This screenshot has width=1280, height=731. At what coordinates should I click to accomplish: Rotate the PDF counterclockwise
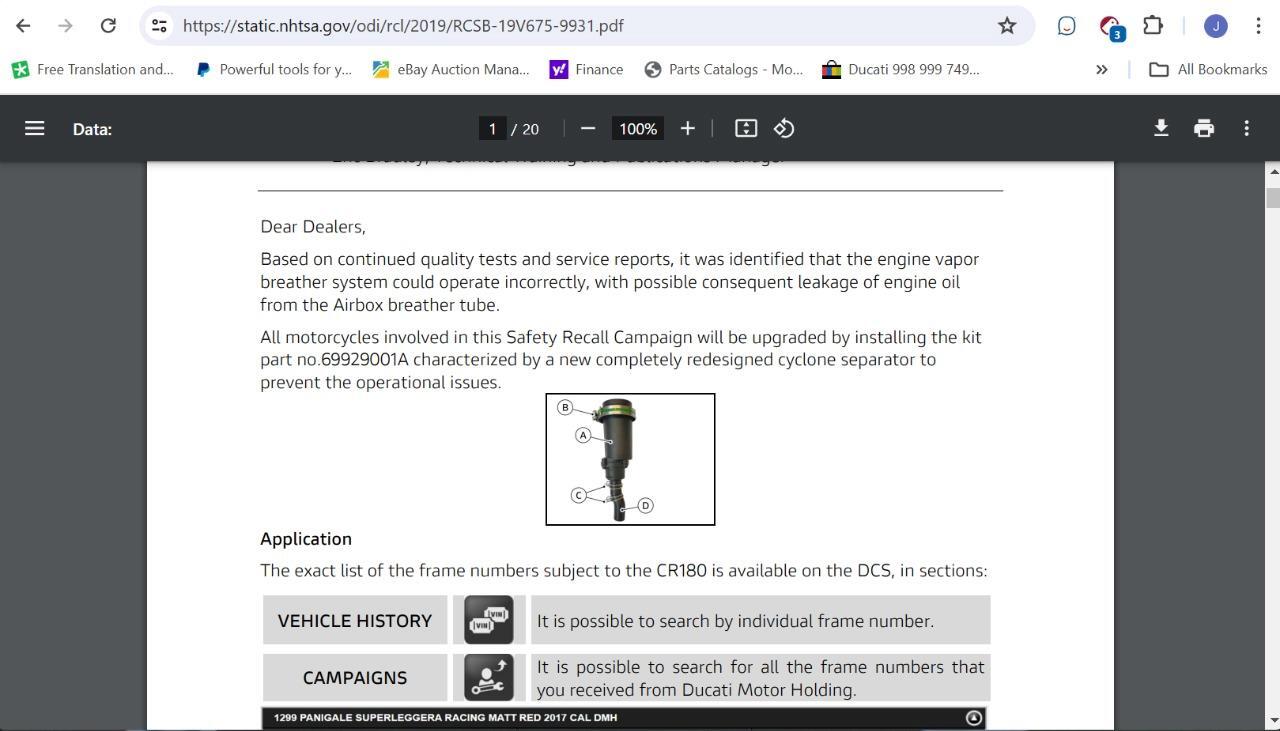[784, 128]
